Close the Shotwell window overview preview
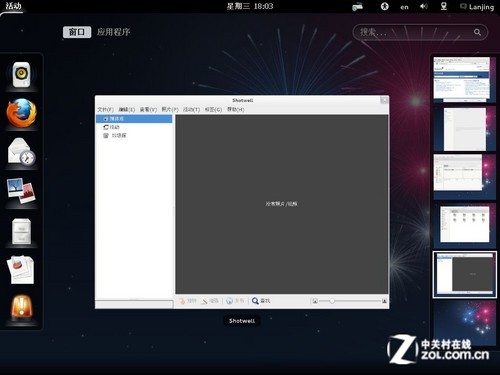Viewport: 500px width, 375px height. pos(384,100)
